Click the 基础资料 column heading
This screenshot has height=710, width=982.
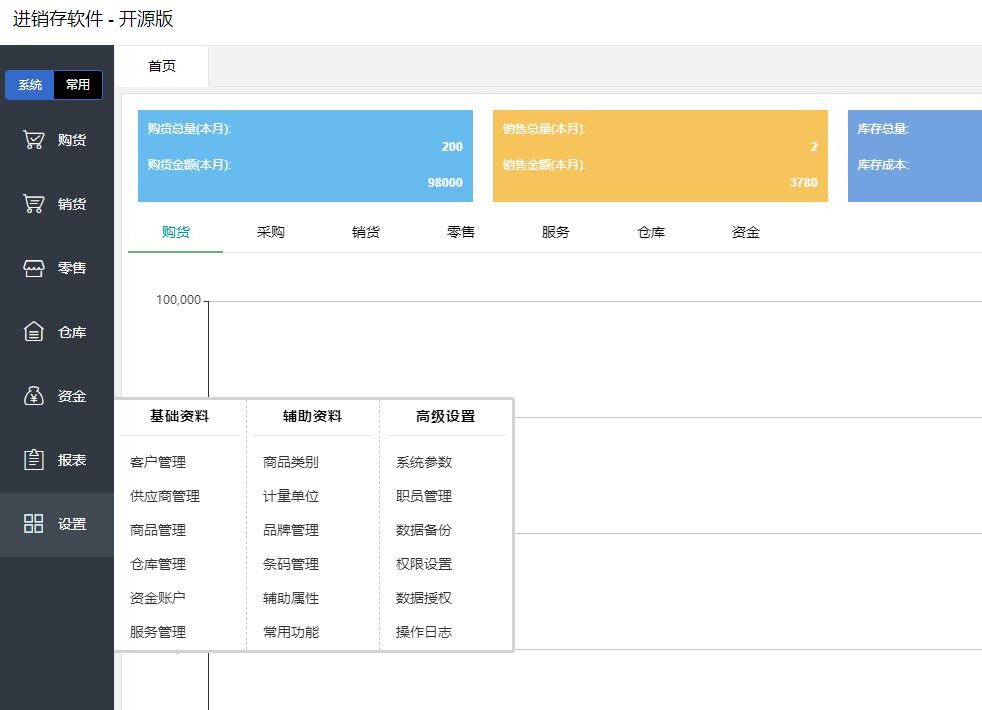coord(179,416)
